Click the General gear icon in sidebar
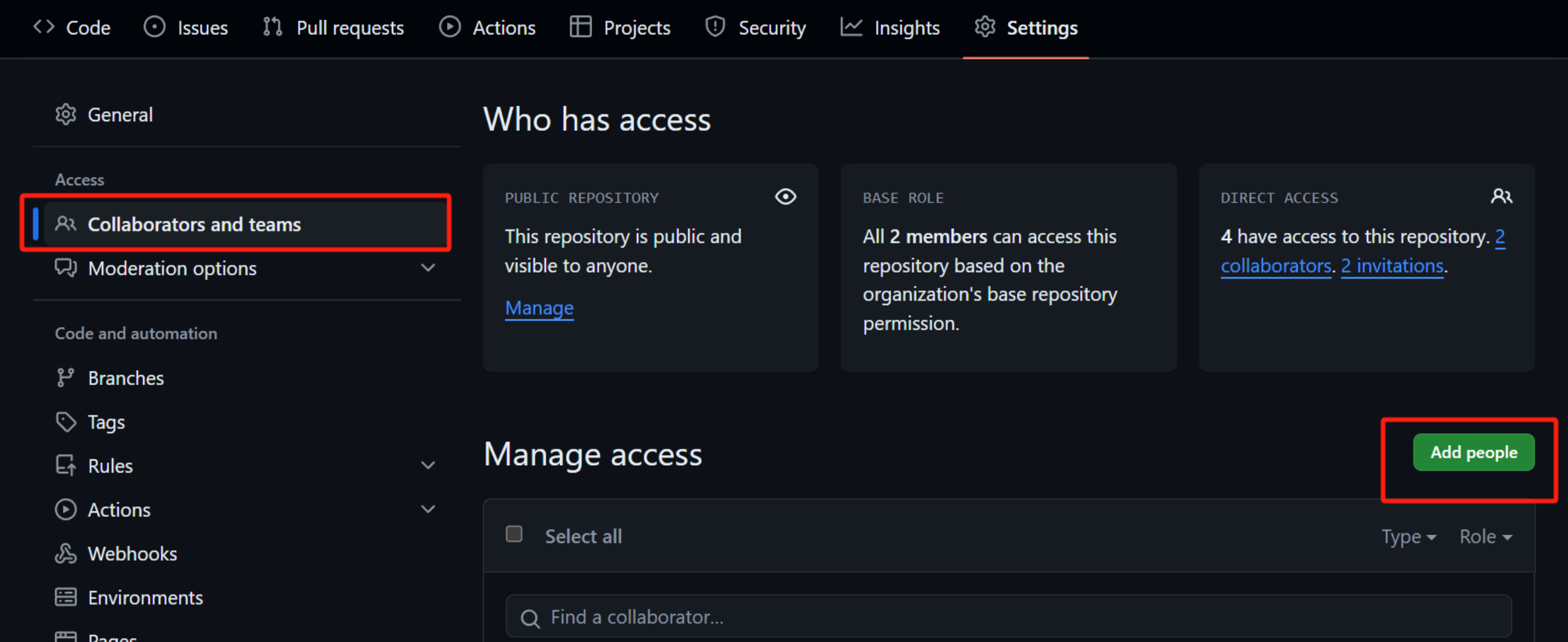 coord(66,114)
